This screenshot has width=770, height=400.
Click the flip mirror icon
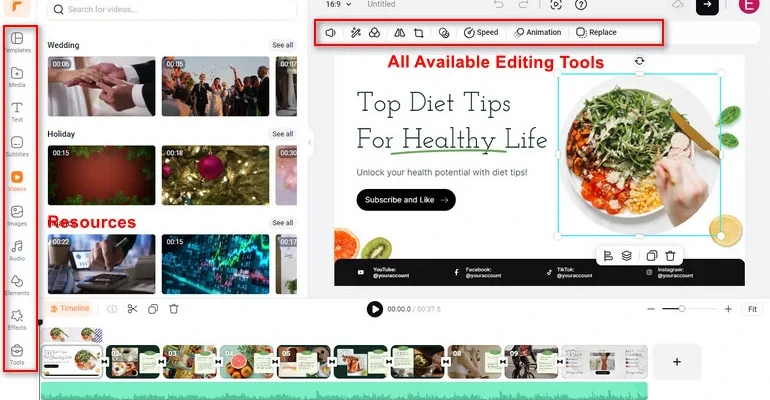(x=400, y=32)
